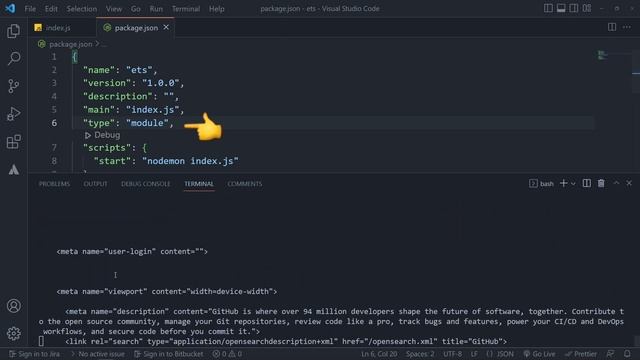This screenshot has width=640, height=360.
Task: Change end of line sequence LF
Action: pyautogui.click(x=474, y=354)
